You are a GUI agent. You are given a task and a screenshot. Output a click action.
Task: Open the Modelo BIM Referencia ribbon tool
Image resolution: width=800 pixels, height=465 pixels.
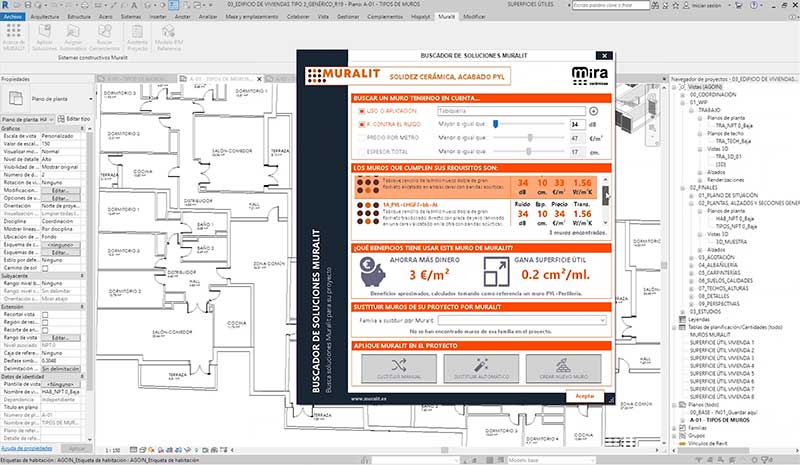click(168, 37)
